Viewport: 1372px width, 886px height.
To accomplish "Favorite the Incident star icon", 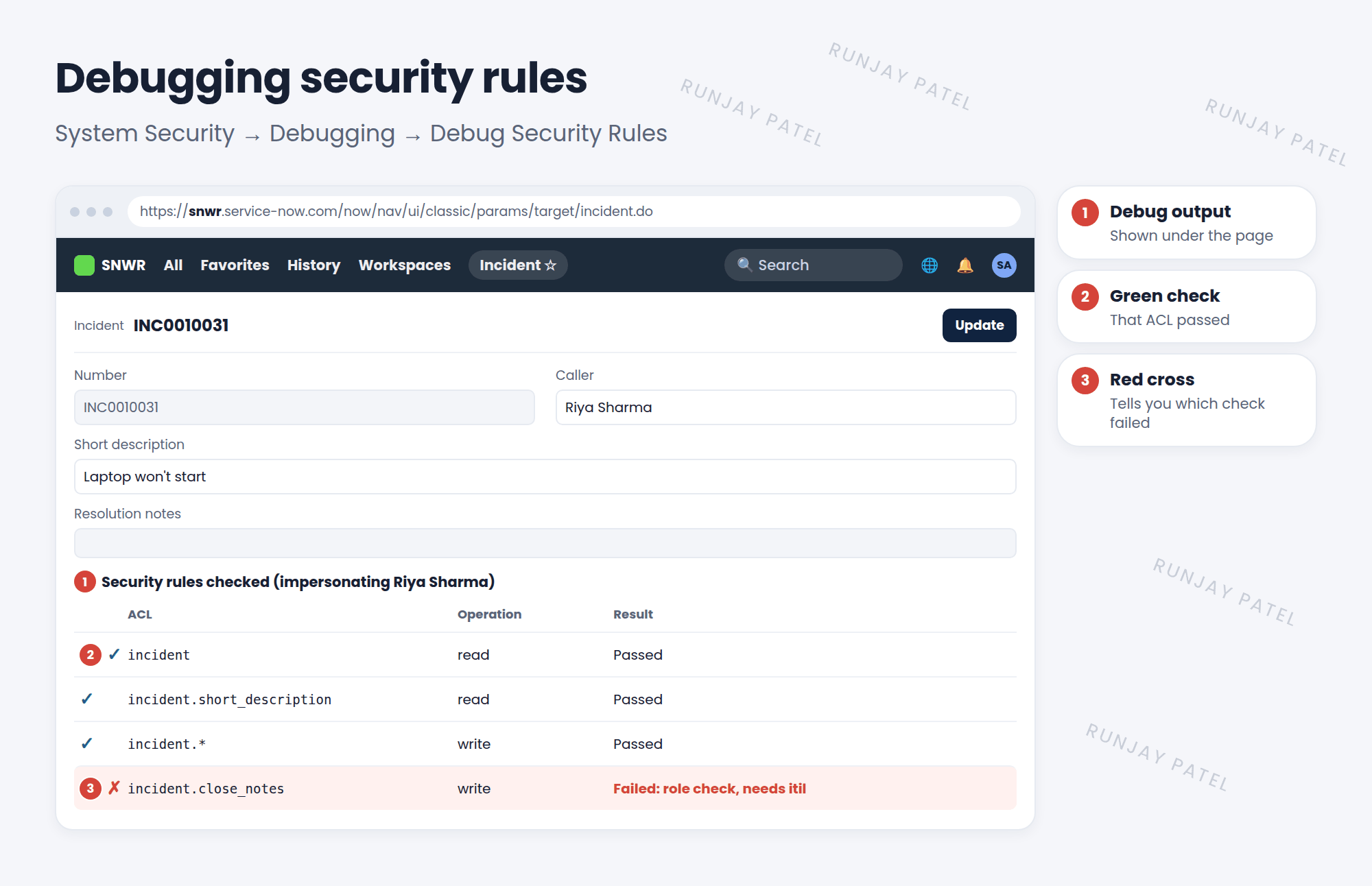I will (550, 265).
